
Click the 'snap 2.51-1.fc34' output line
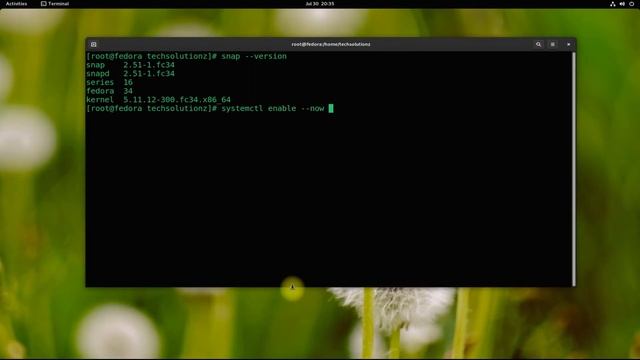(x=130, y=65)
